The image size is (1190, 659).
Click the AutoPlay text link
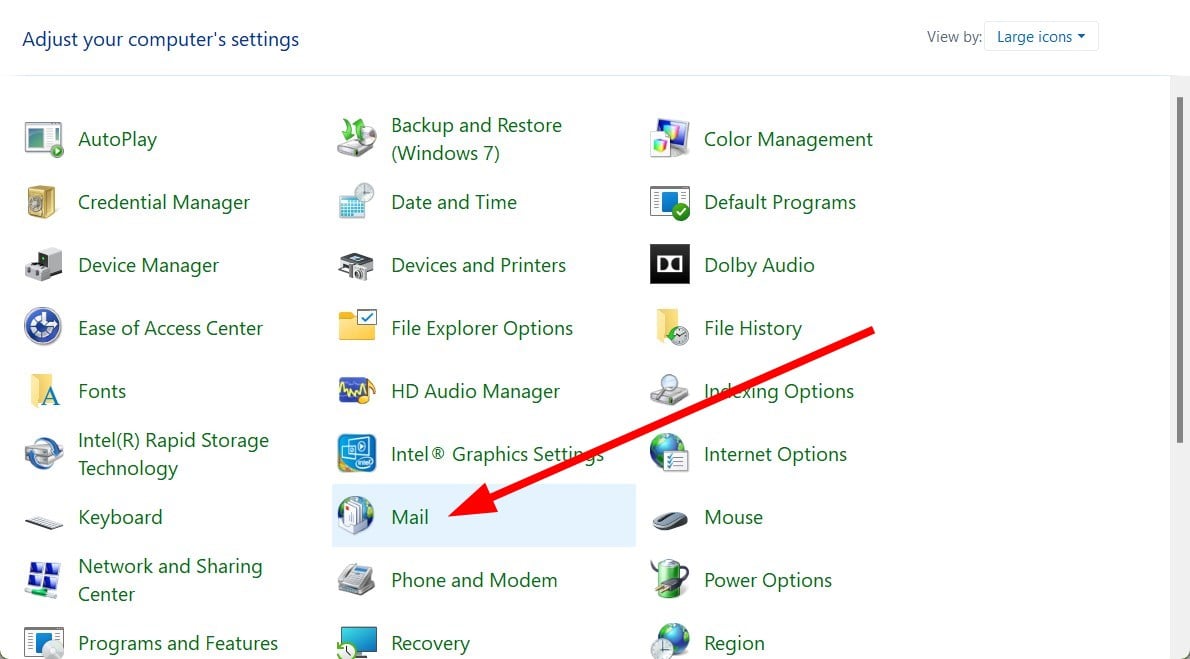[118, 139]
